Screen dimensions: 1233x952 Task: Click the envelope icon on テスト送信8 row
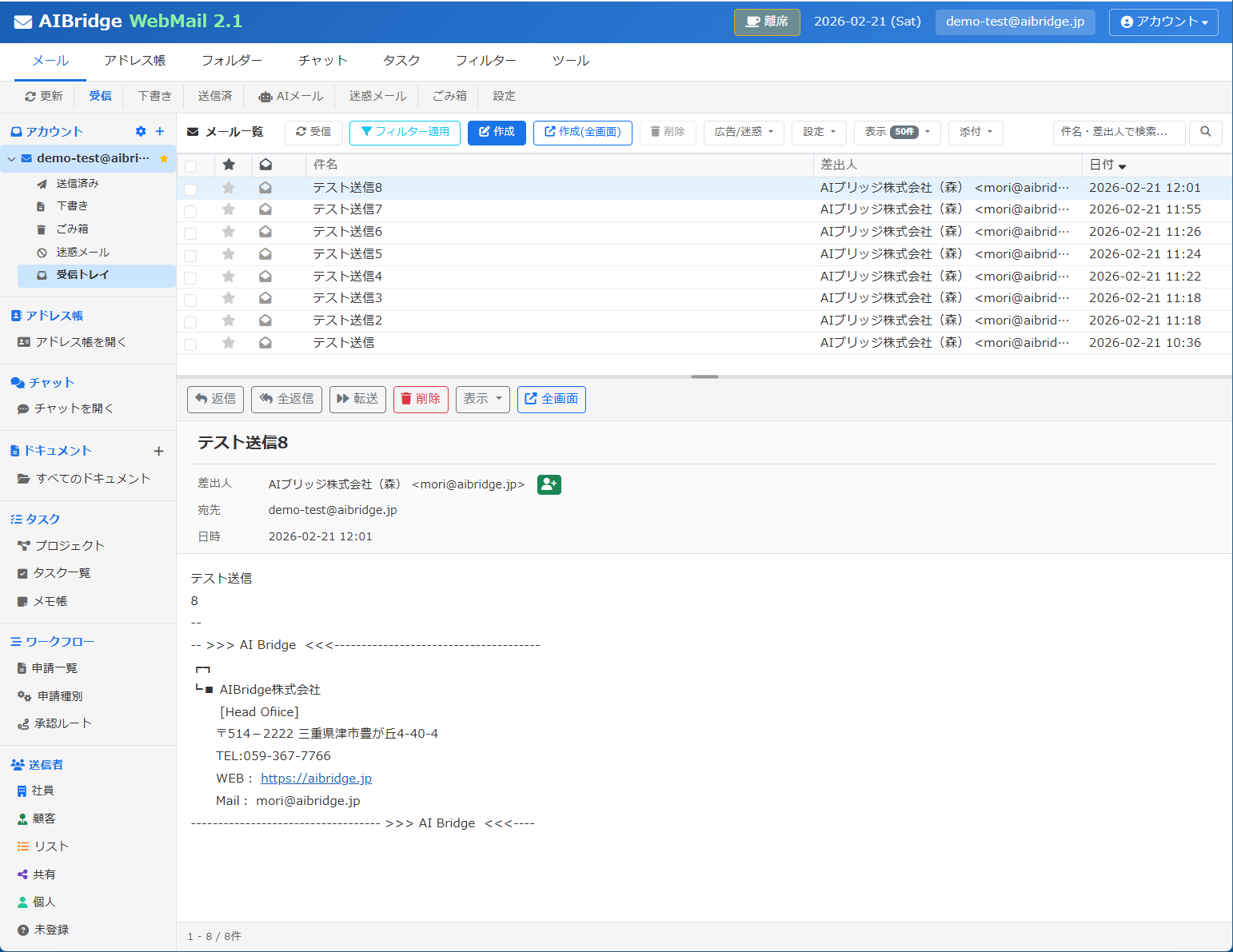tap(265, 187)
